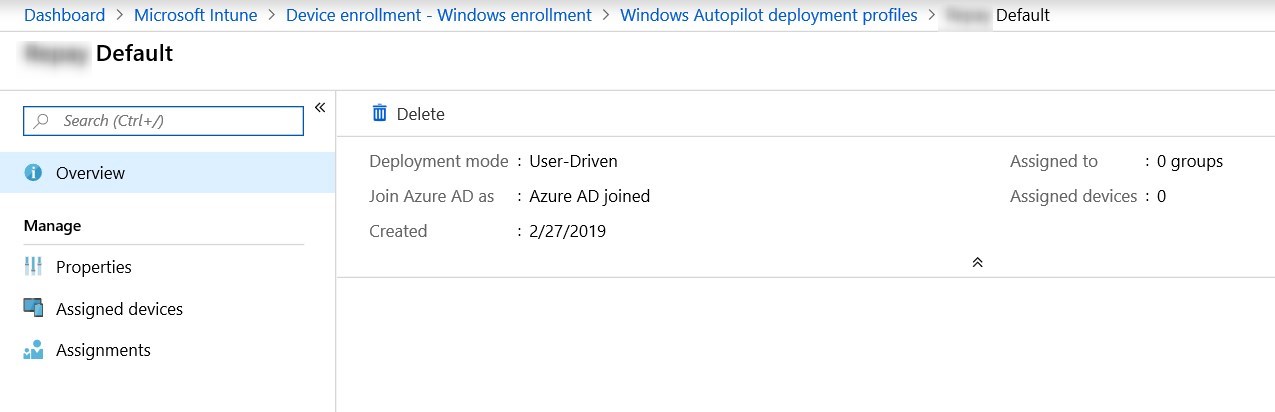Open the Overview menu item
Image resolution: width=1275 pixels, height=412 pixels.
[x=167, y=173]
